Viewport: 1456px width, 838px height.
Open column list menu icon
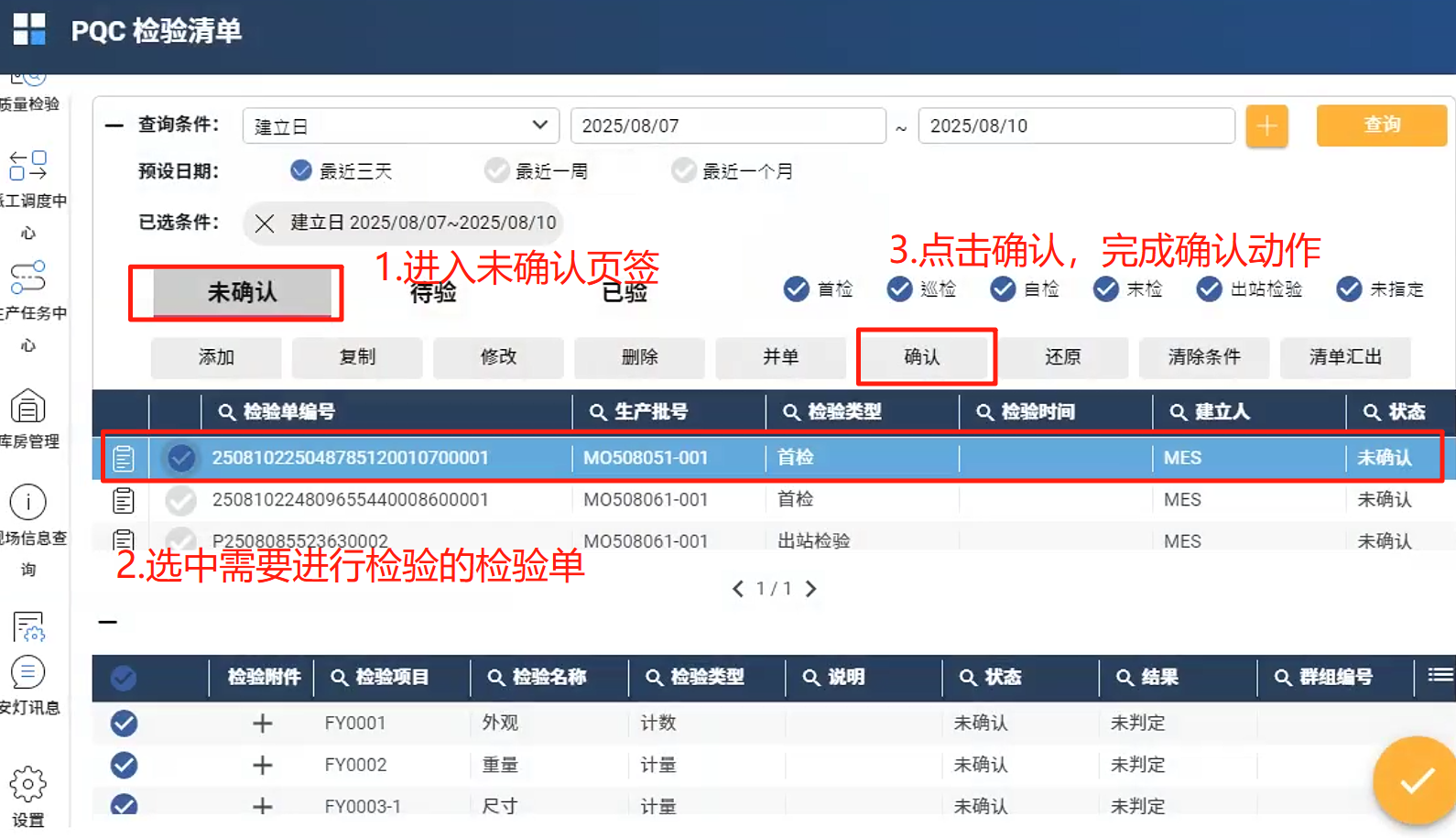click(x=1440, y=675)
